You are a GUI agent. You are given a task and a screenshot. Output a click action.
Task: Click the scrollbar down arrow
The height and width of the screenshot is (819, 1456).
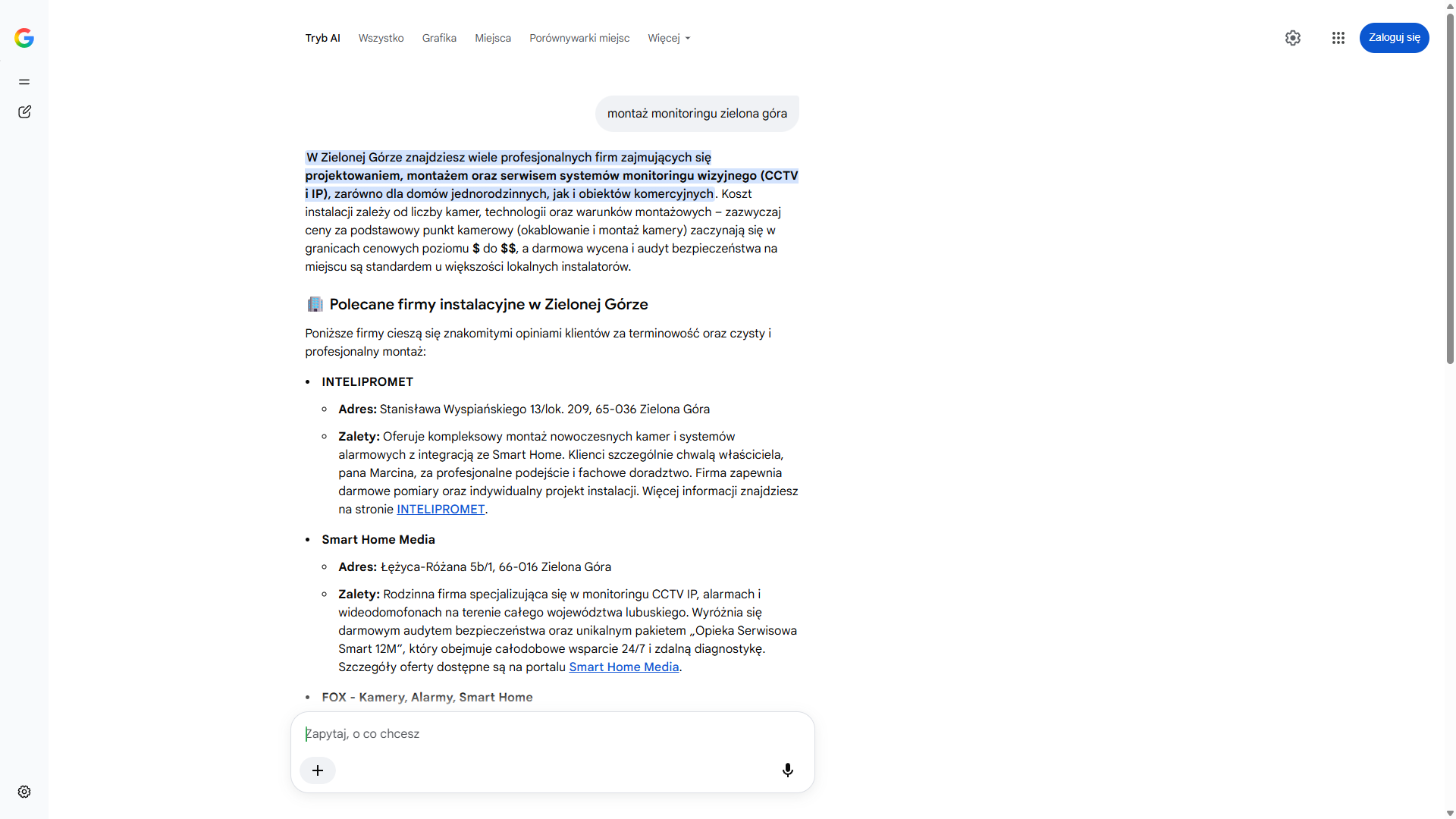tap(1449, 813)
